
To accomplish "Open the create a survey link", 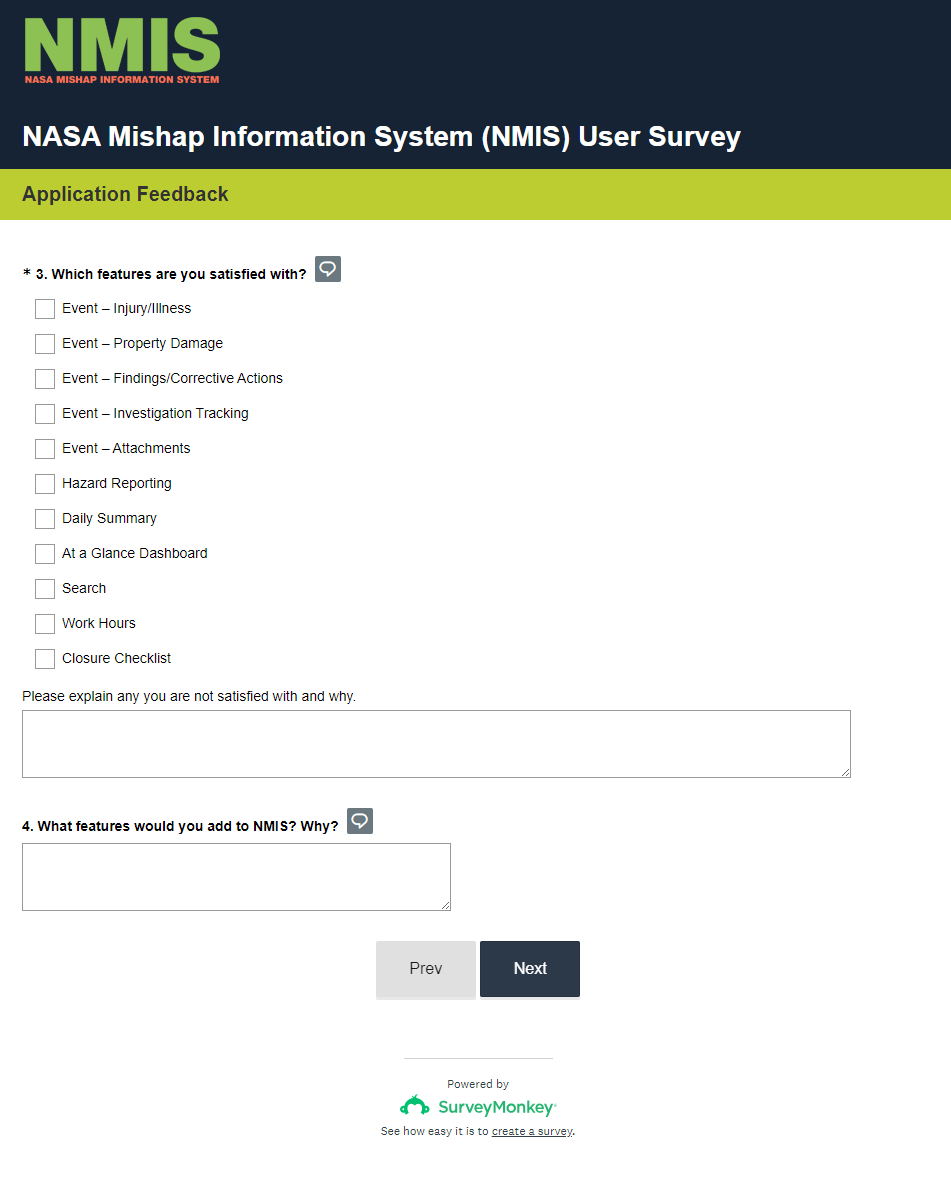I will (x=532, y=1132).
